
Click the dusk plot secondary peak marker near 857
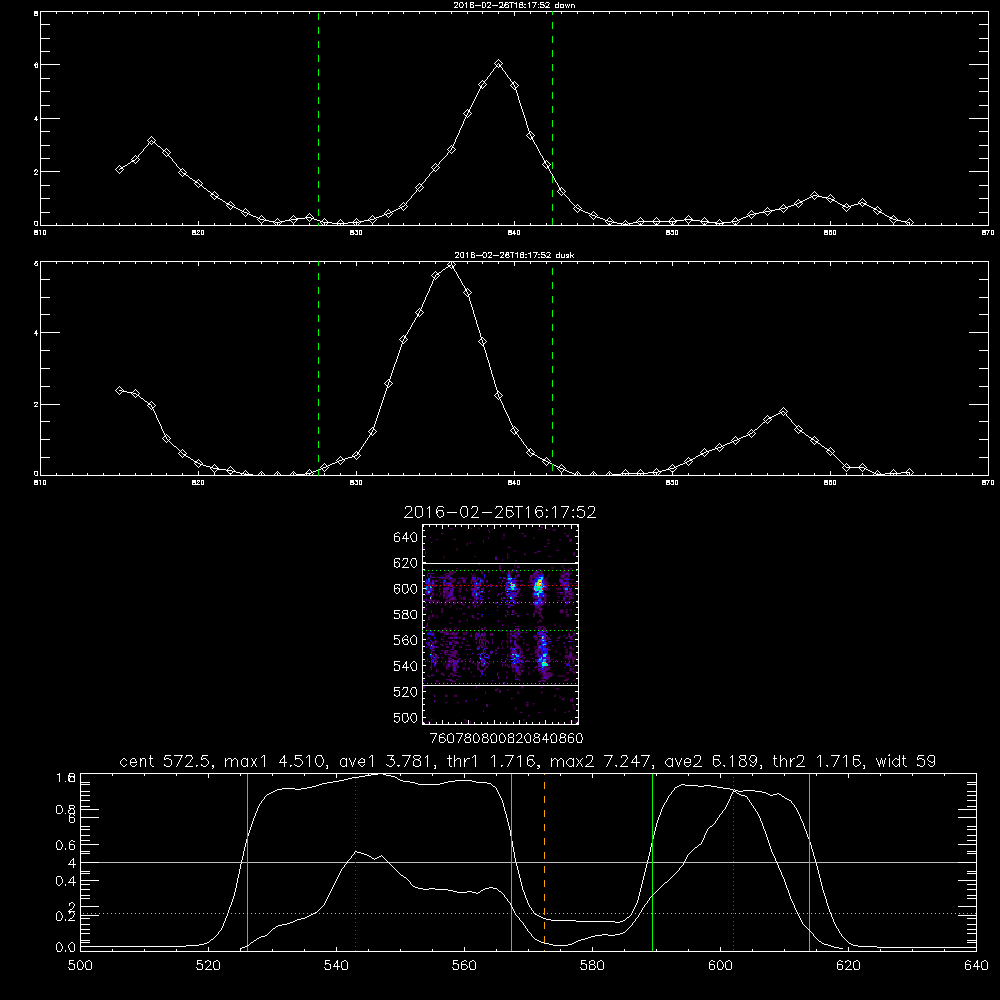point(784,412)
